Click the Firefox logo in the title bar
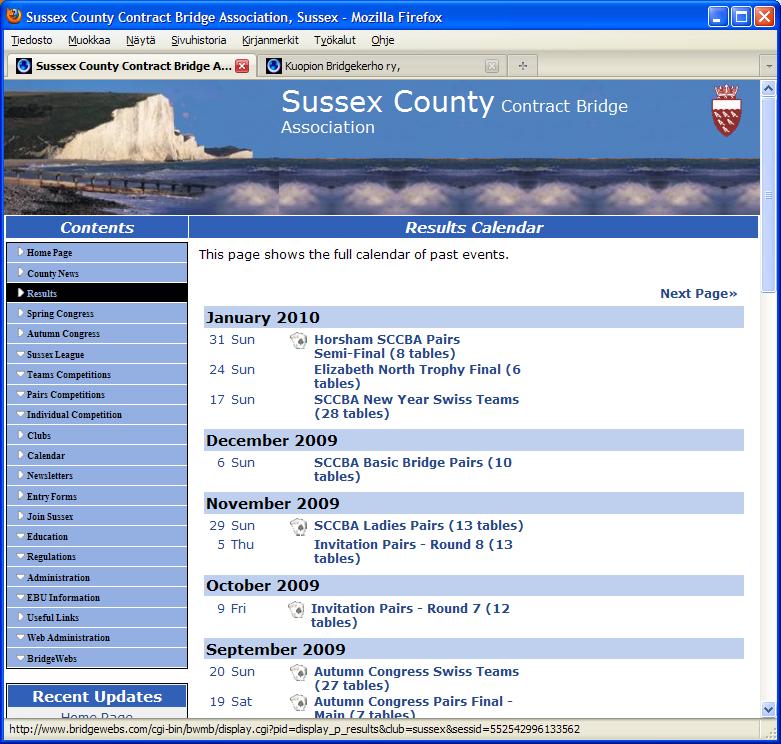 [14, 16]
